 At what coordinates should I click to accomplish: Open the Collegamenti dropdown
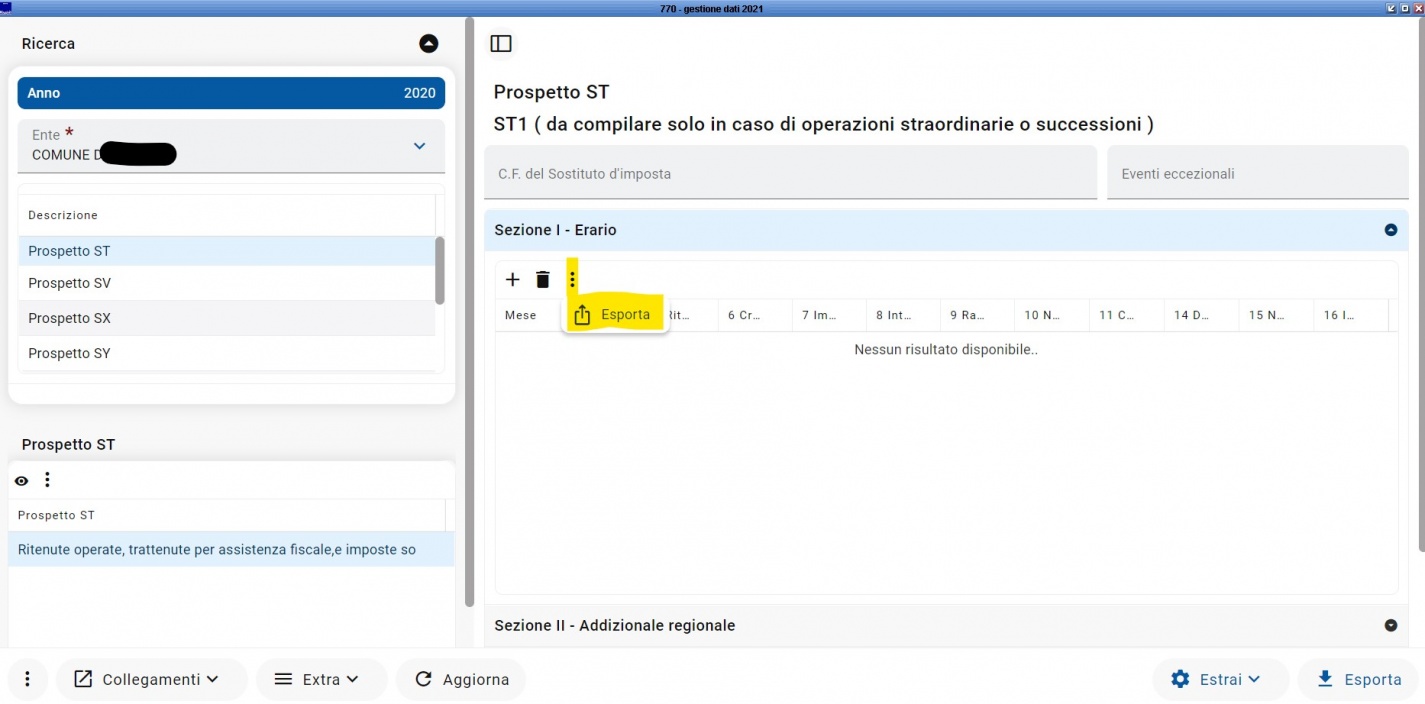point(151,679)
